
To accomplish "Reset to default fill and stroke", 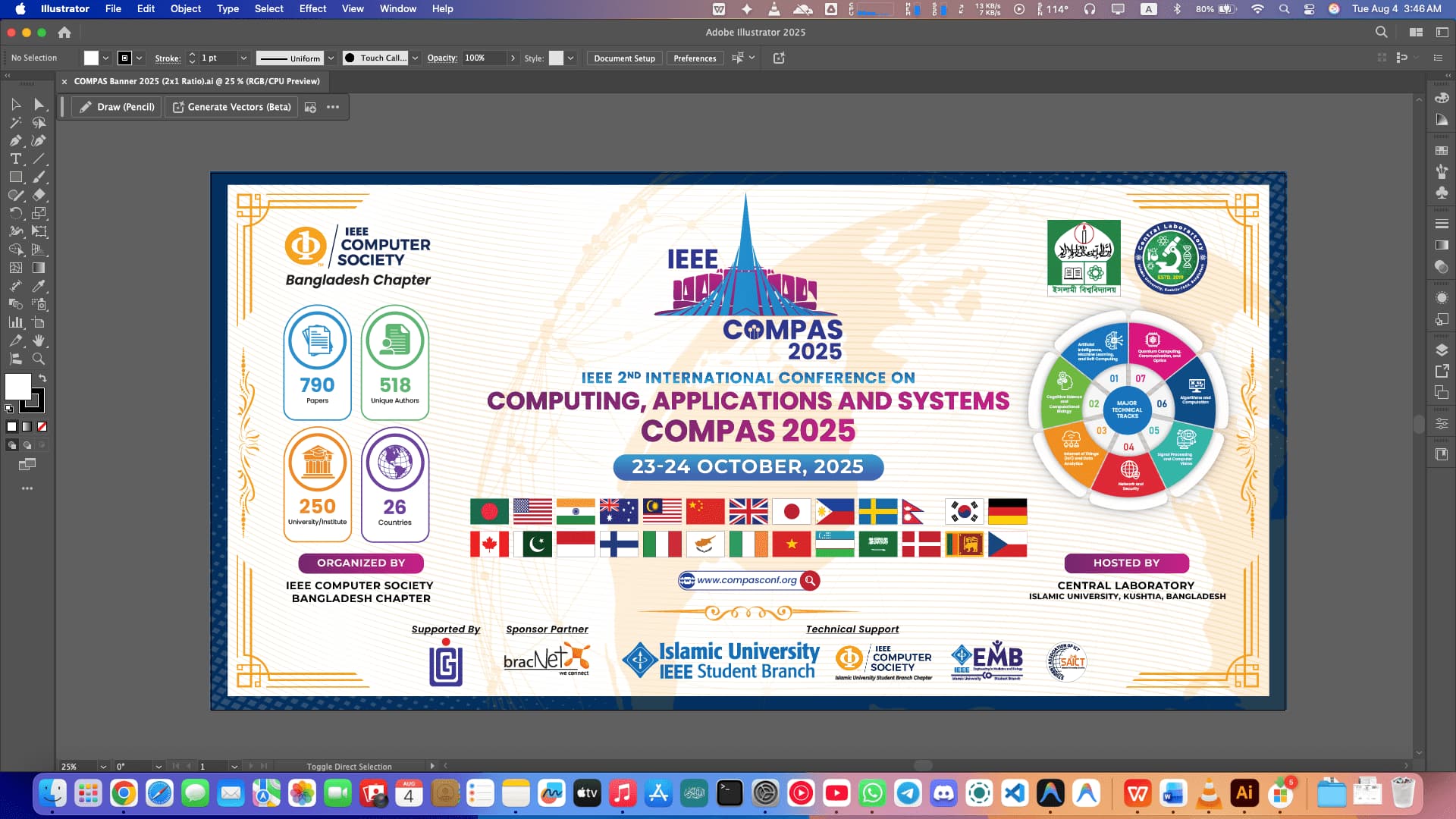I will [9, 409].
